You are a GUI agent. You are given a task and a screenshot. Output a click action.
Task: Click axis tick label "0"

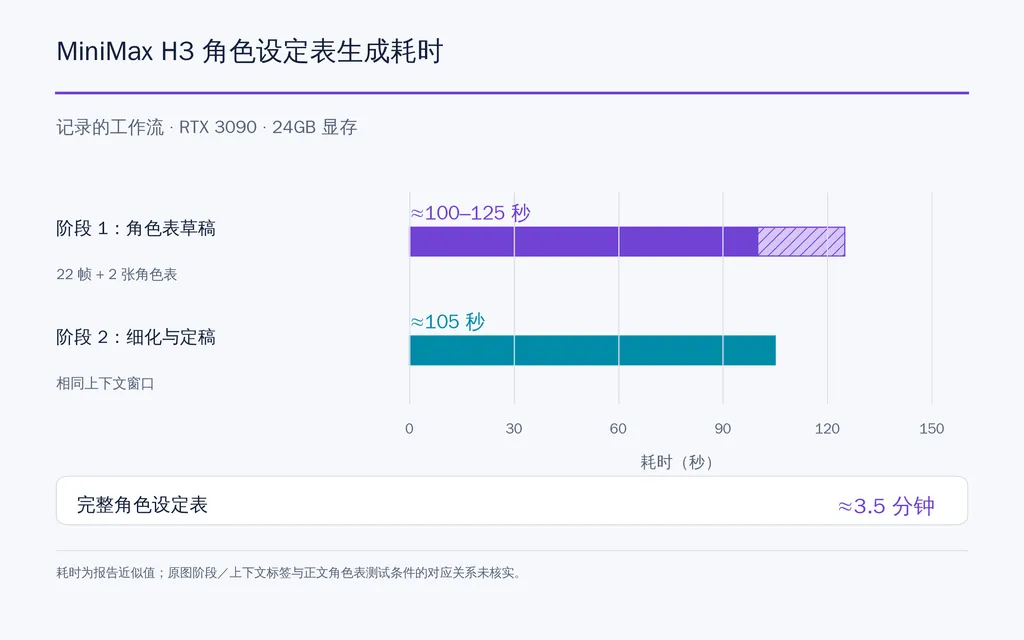pyautogui.click(x=409, y=429)
